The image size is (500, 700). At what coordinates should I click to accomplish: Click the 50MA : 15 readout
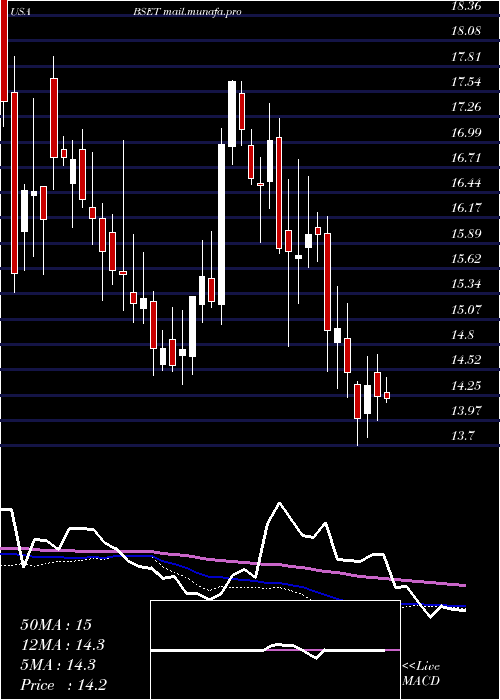point(55,625)
